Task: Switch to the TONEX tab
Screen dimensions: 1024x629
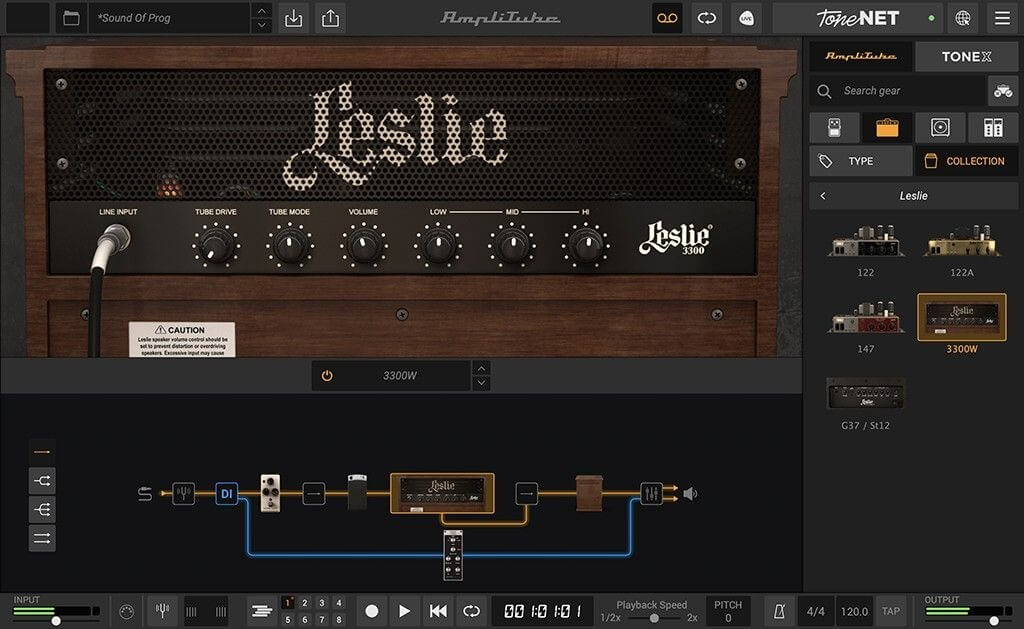Action: tap(966, 56)
